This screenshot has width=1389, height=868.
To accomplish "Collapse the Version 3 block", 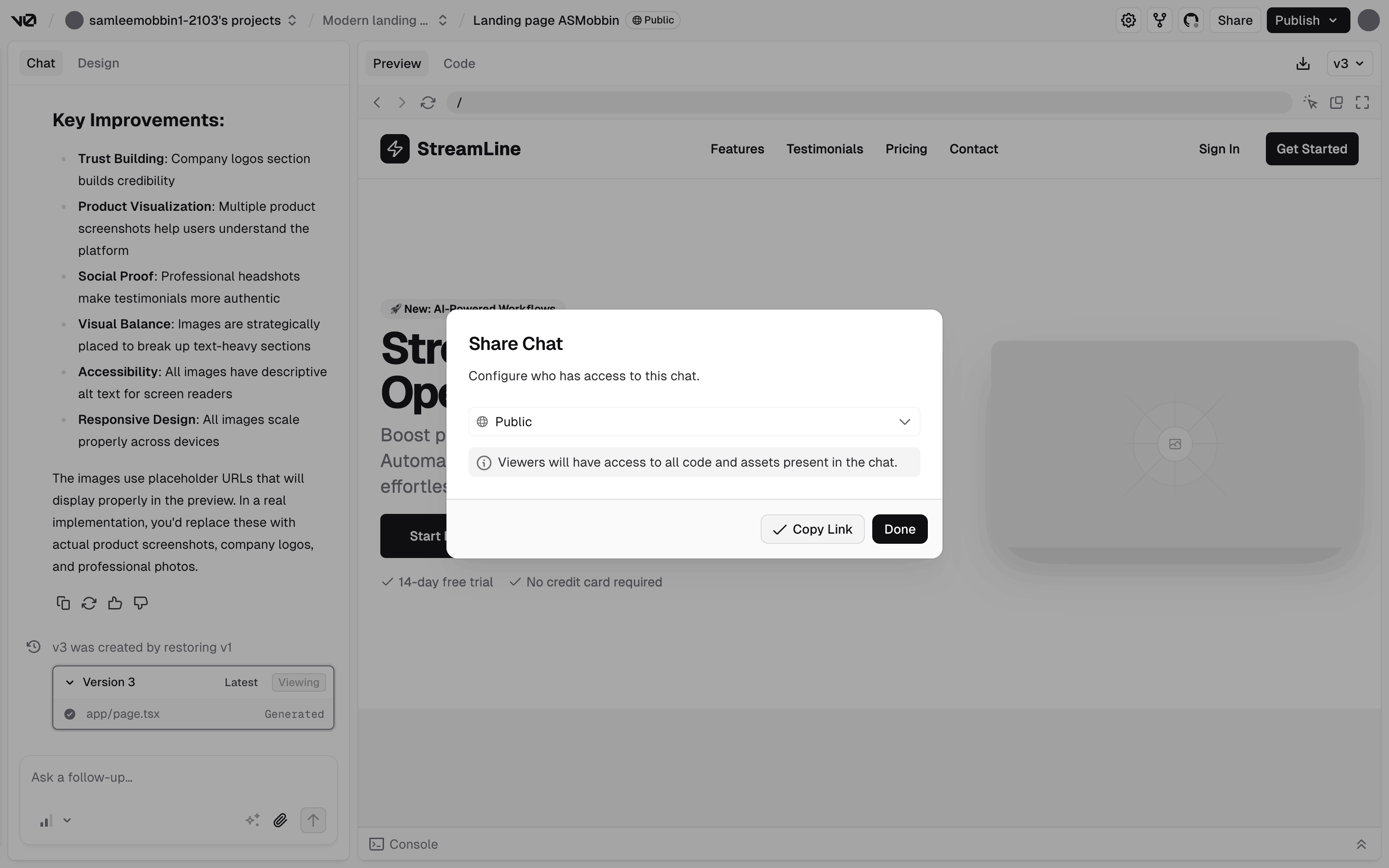I will pyautogui.click(x=70, y=682).
